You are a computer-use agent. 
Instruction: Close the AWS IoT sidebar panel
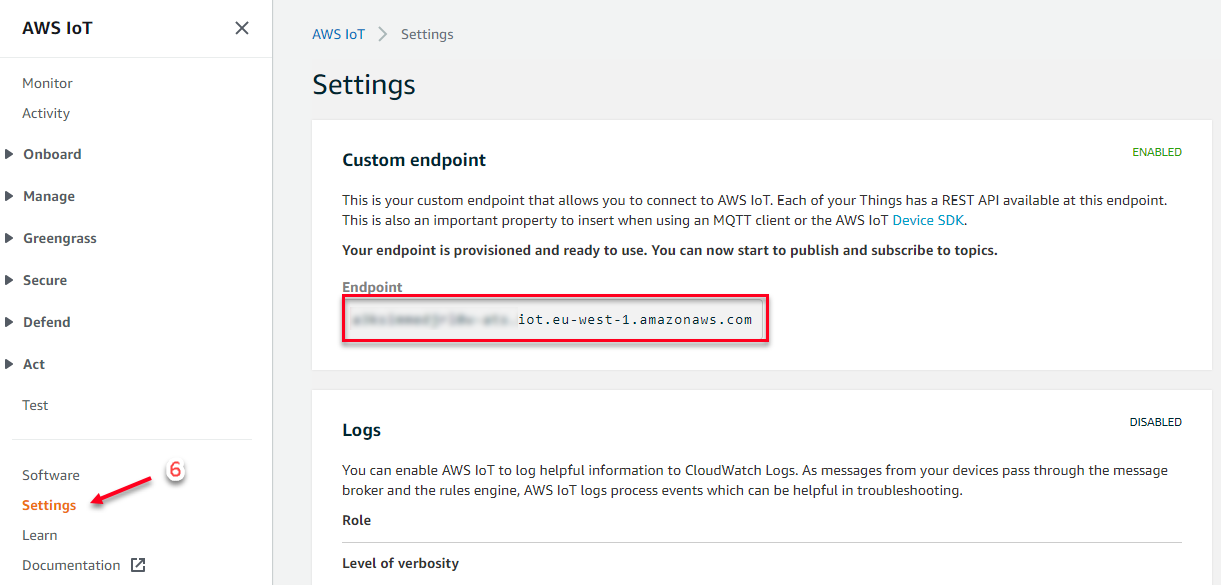[241, 28]
